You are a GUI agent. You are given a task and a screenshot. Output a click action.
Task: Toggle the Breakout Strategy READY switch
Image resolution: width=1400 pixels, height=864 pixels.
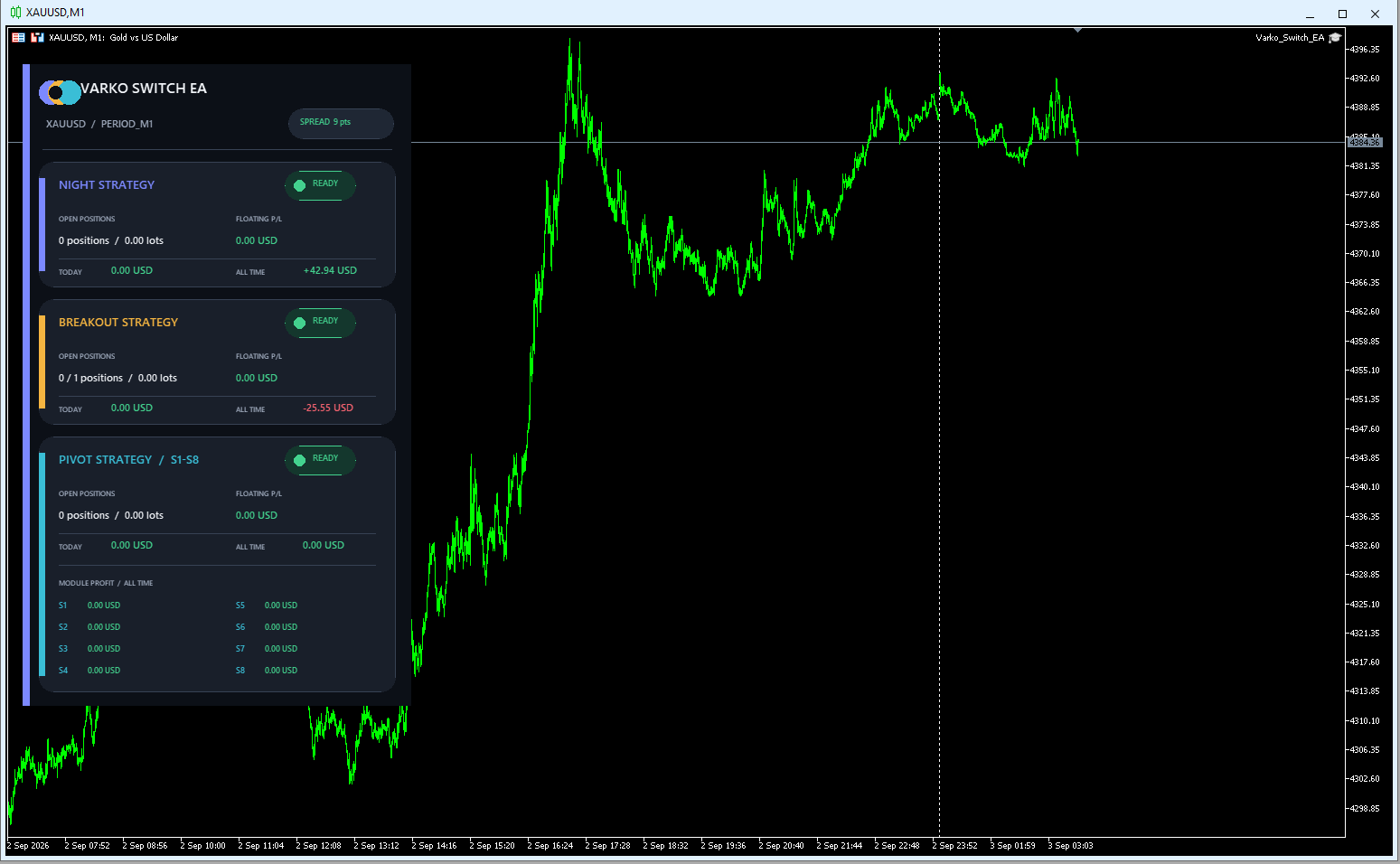tap(320, 323)
